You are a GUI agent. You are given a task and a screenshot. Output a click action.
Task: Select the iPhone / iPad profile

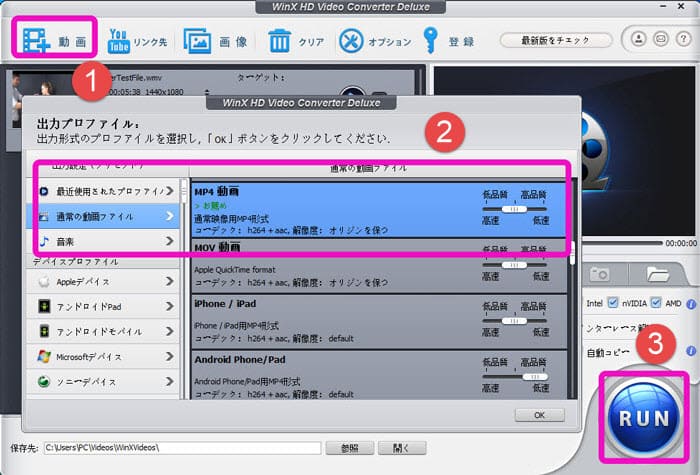379,321
